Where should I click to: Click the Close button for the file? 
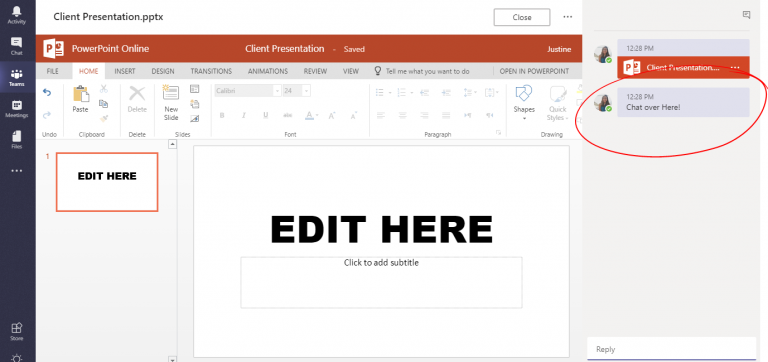[x=522, y=17]
